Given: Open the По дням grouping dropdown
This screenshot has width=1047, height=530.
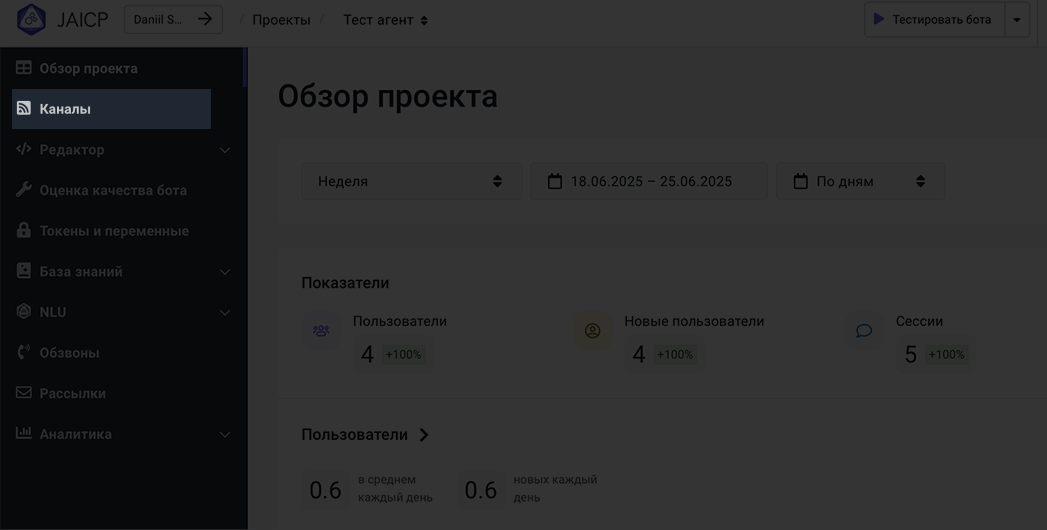Looking at the screenshot, I should [860, 181].
